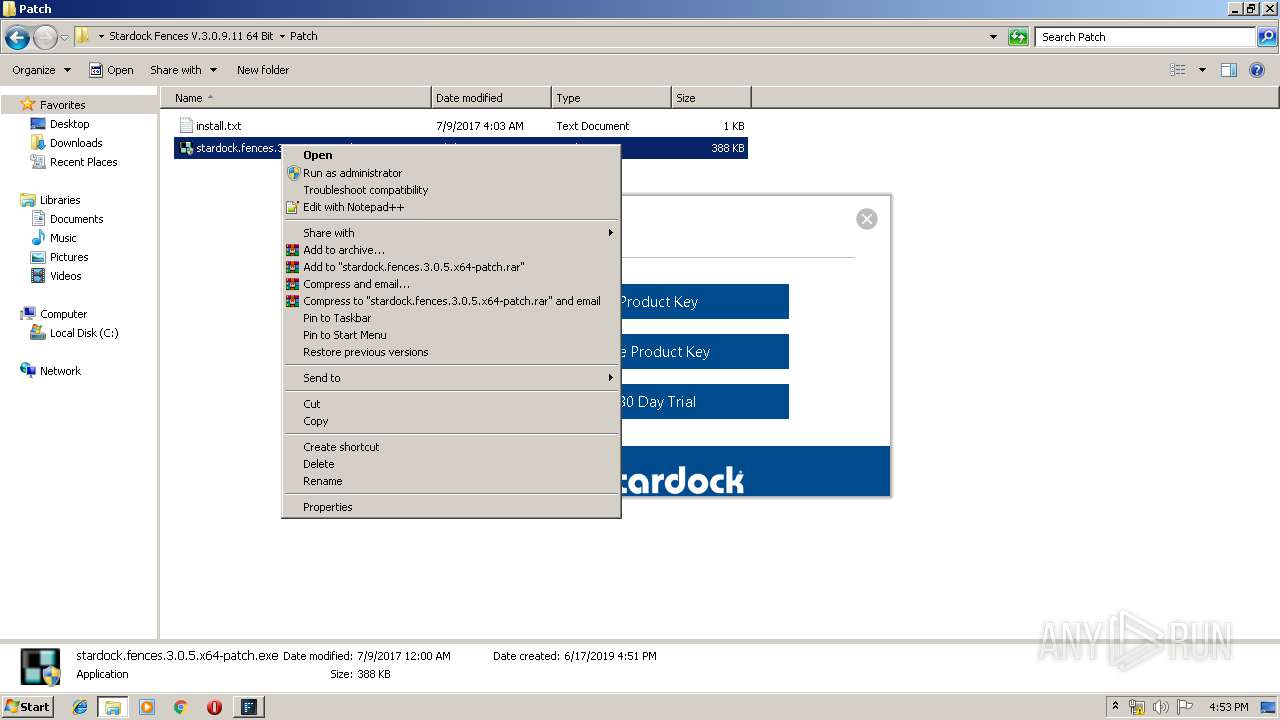Click the Forward navigation arrow
Screen dimensions: 1280x720
[45, 38]
